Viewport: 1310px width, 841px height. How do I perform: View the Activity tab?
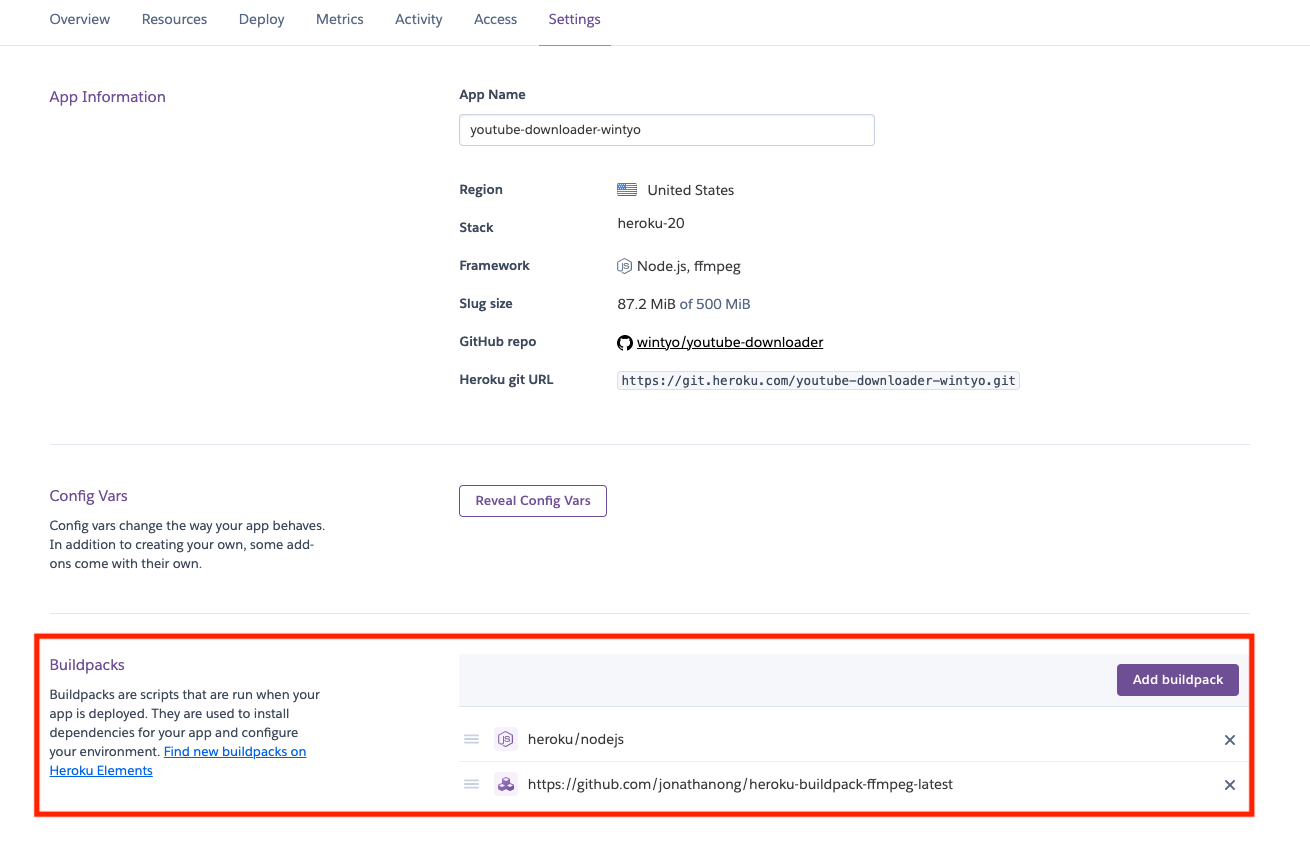[418, 19]
